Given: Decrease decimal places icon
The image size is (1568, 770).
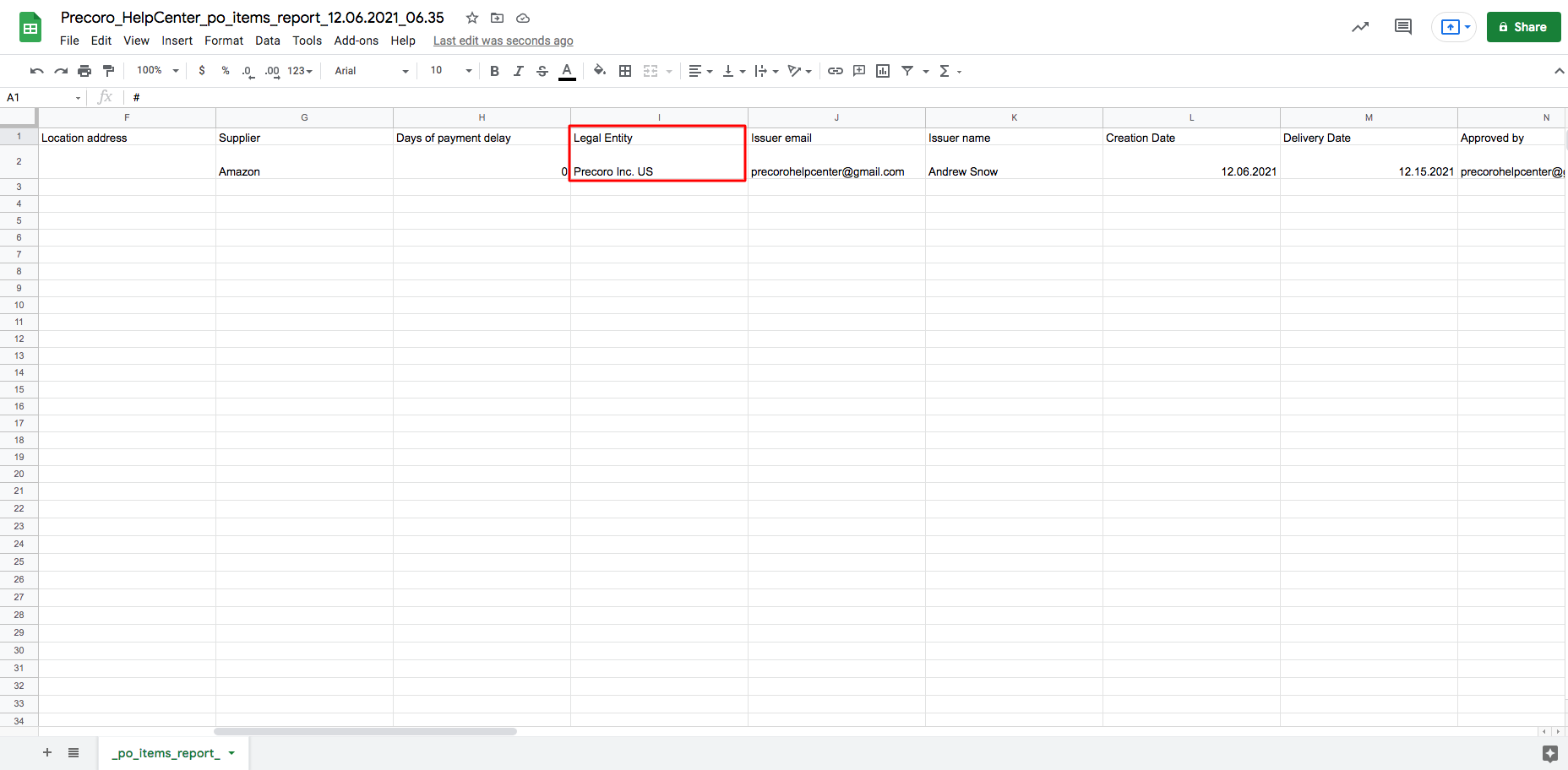Looking at the screenshot, I should pos(247,71).
